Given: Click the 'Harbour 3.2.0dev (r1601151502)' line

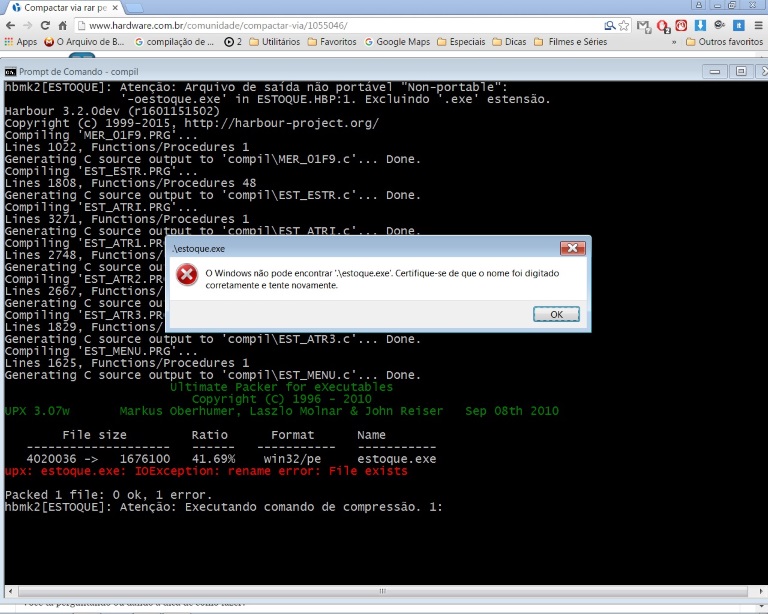Looking at the screenshot, I should click(x=112, y=111).
